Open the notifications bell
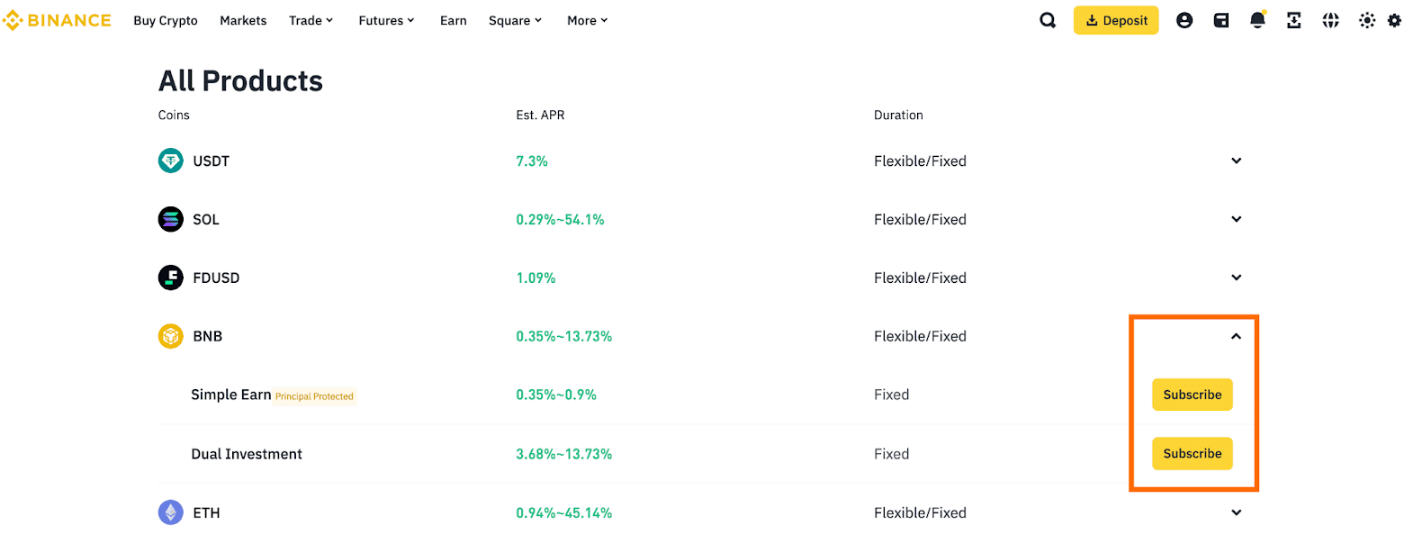The image size is (1422, 534). (x=1258, y=20)
